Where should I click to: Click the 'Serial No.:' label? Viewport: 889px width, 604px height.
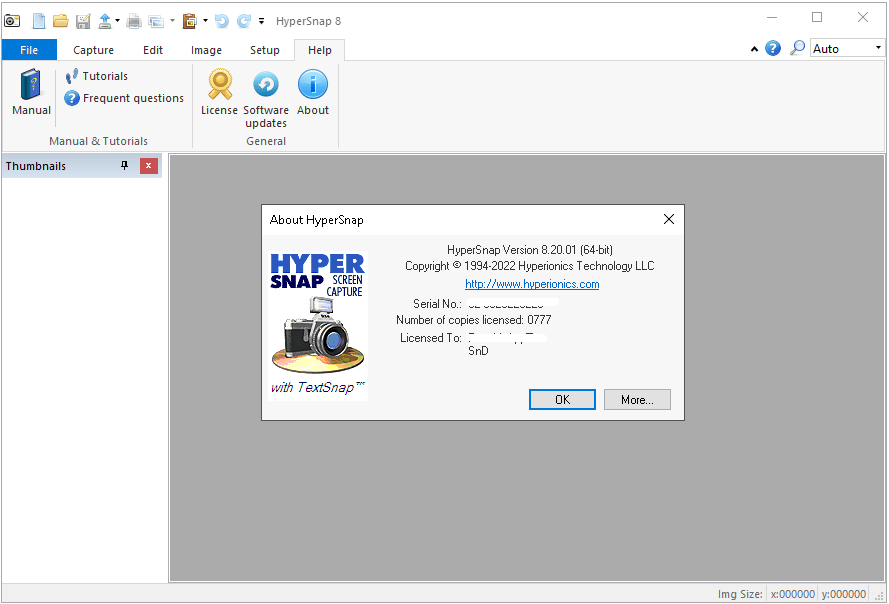pos(437,303)
